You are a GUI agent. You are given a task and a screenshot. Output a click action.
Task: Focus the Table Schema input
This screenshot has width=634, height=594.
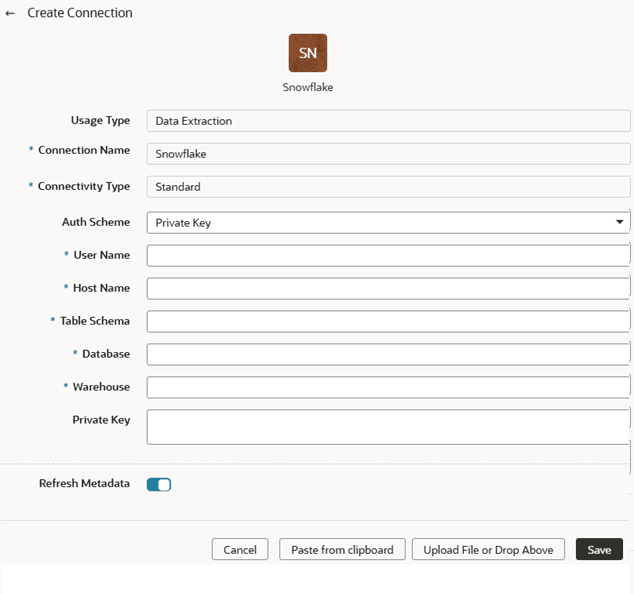coord(388,321)
